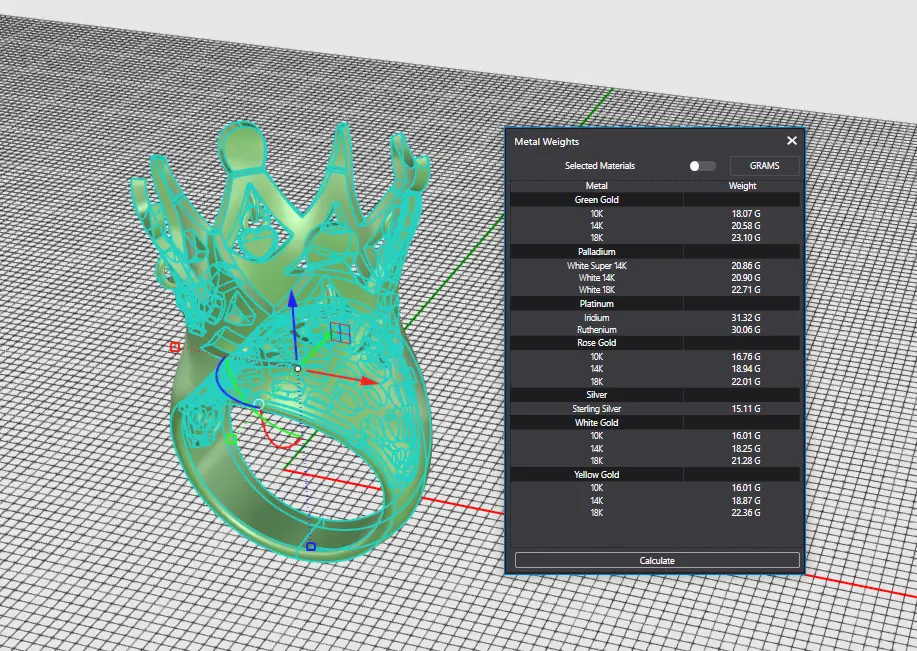The width and height of the screenshot is (917, 651).
Task: Click the 23.10 G weight value
Action: 746,237
